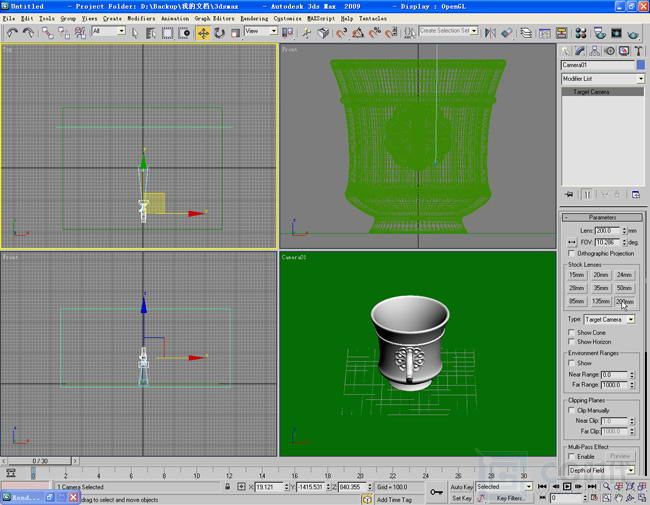The width and height of the screenshot is (650, 505).
Task: Click the Redo arrow icon
Action: point(28,33)
